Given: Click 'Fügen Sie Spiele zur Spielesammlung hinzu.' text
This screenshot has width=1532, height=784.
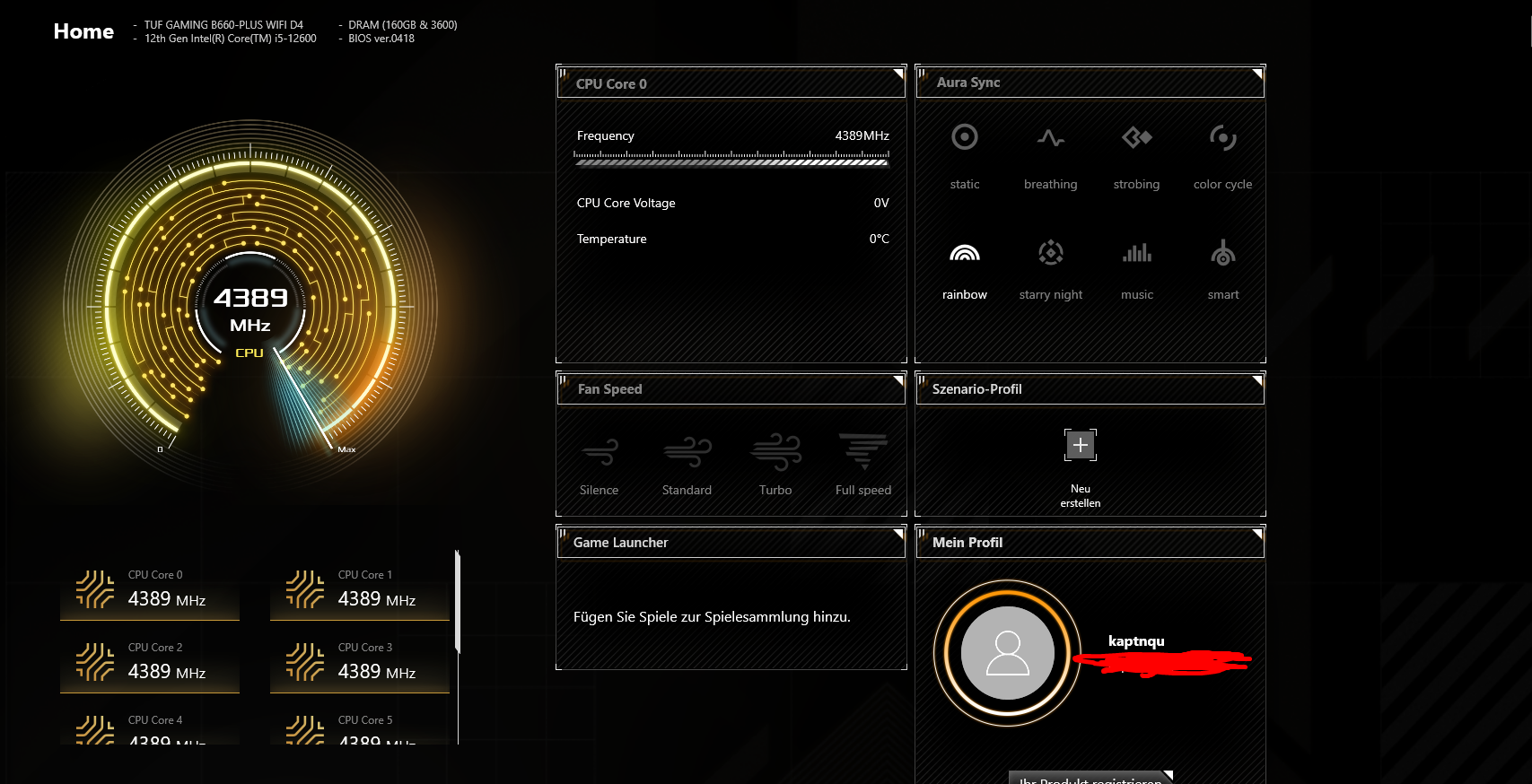Looking at the screenshot, I should coord(712,617).
